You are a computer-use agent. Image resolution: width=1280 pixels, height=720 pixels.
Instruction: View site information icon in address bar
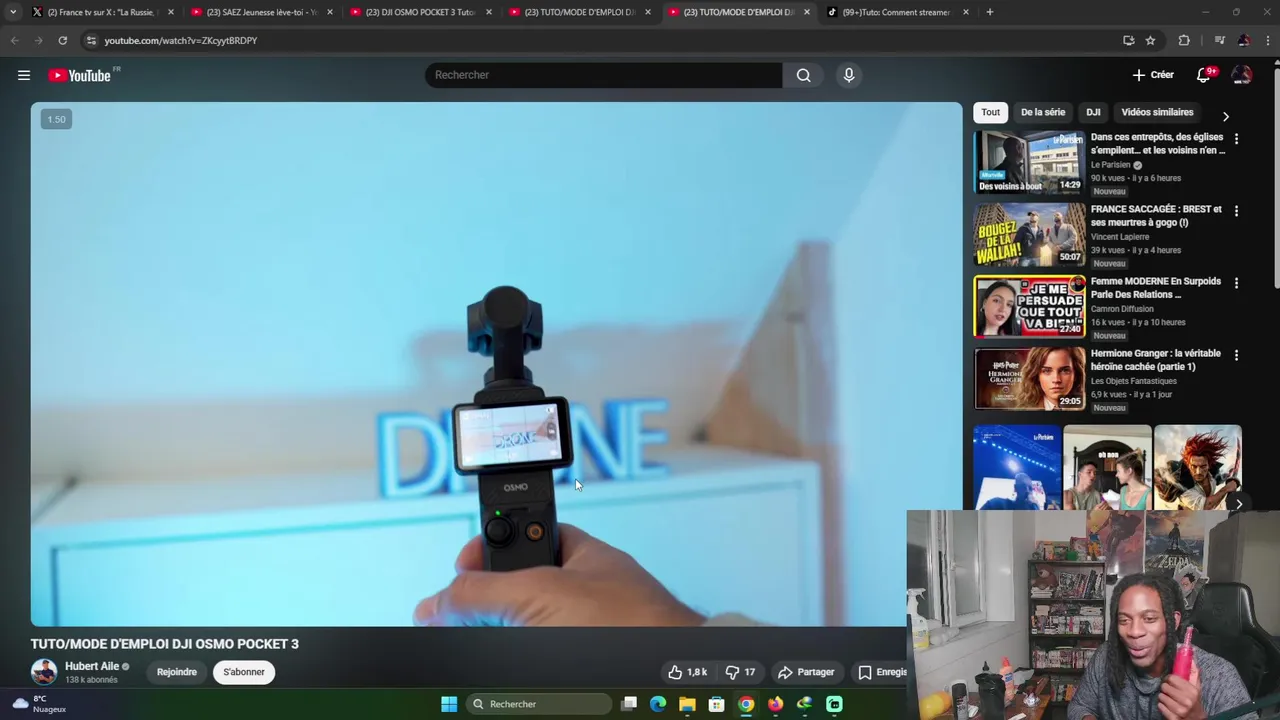tap(91, 40)
